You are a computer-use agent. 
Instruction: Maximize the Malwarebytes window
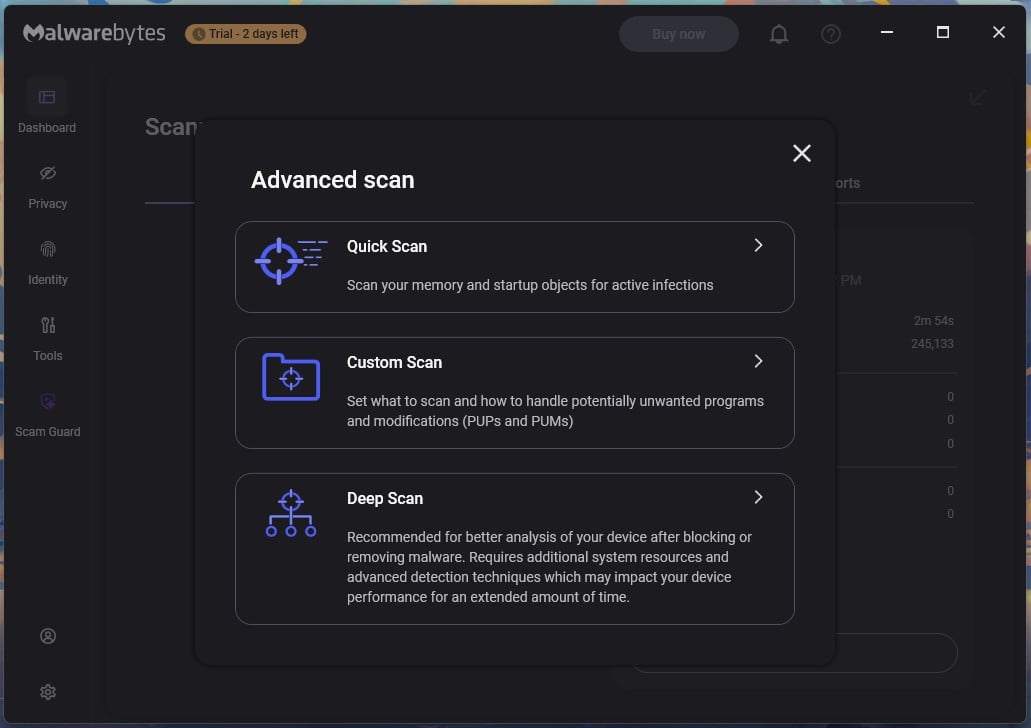(942, 32)
